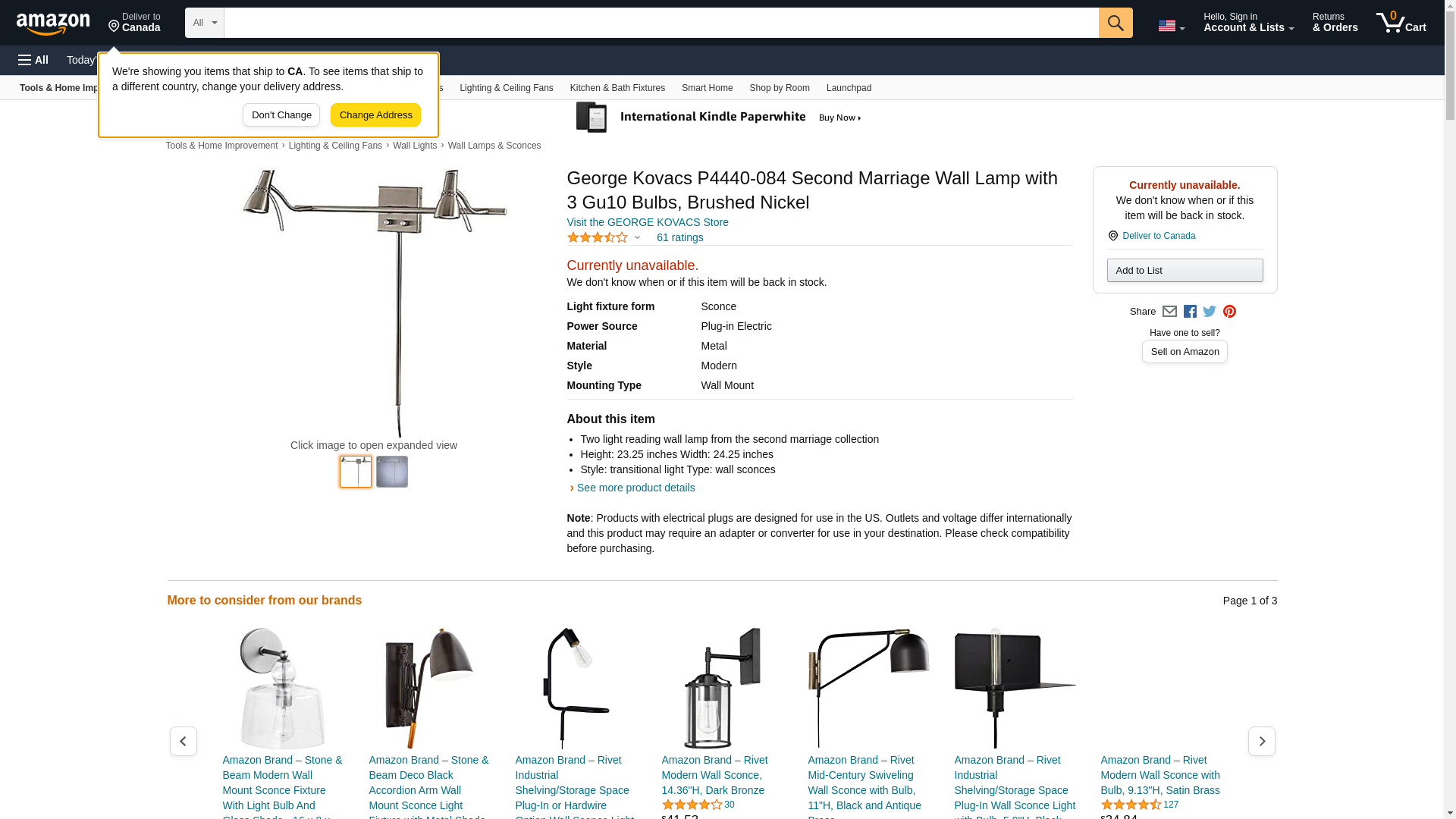This screenshot has height=819, width=1456.
Task: Click the search magnifier button
Action: [1116, 23]
